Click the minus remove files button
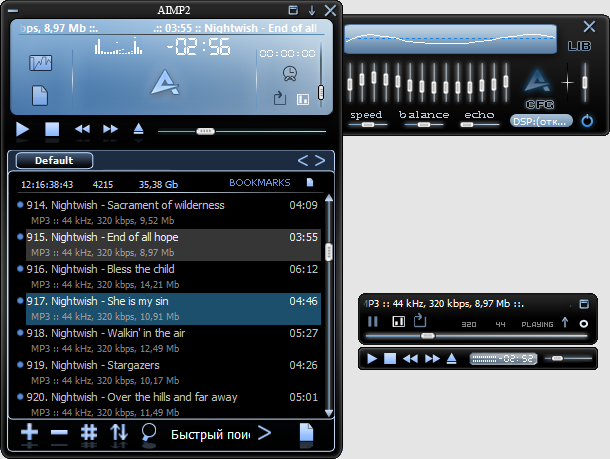Viewport: 610px width, 459px height. (59, 432)
